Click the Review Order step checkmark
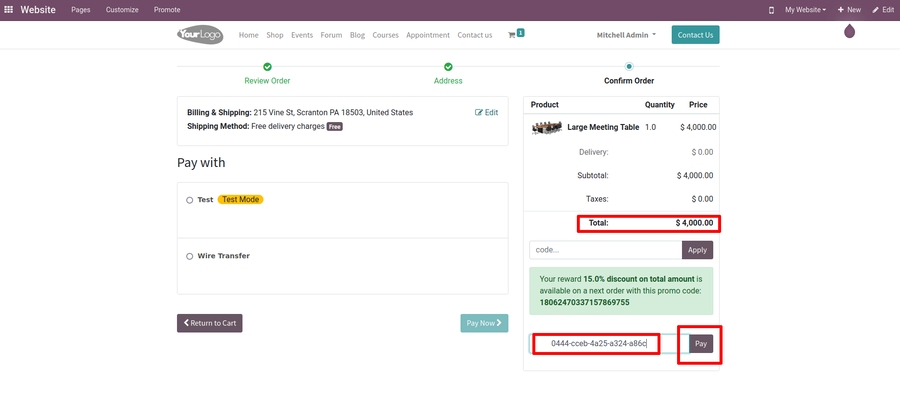 coord(267,67)
